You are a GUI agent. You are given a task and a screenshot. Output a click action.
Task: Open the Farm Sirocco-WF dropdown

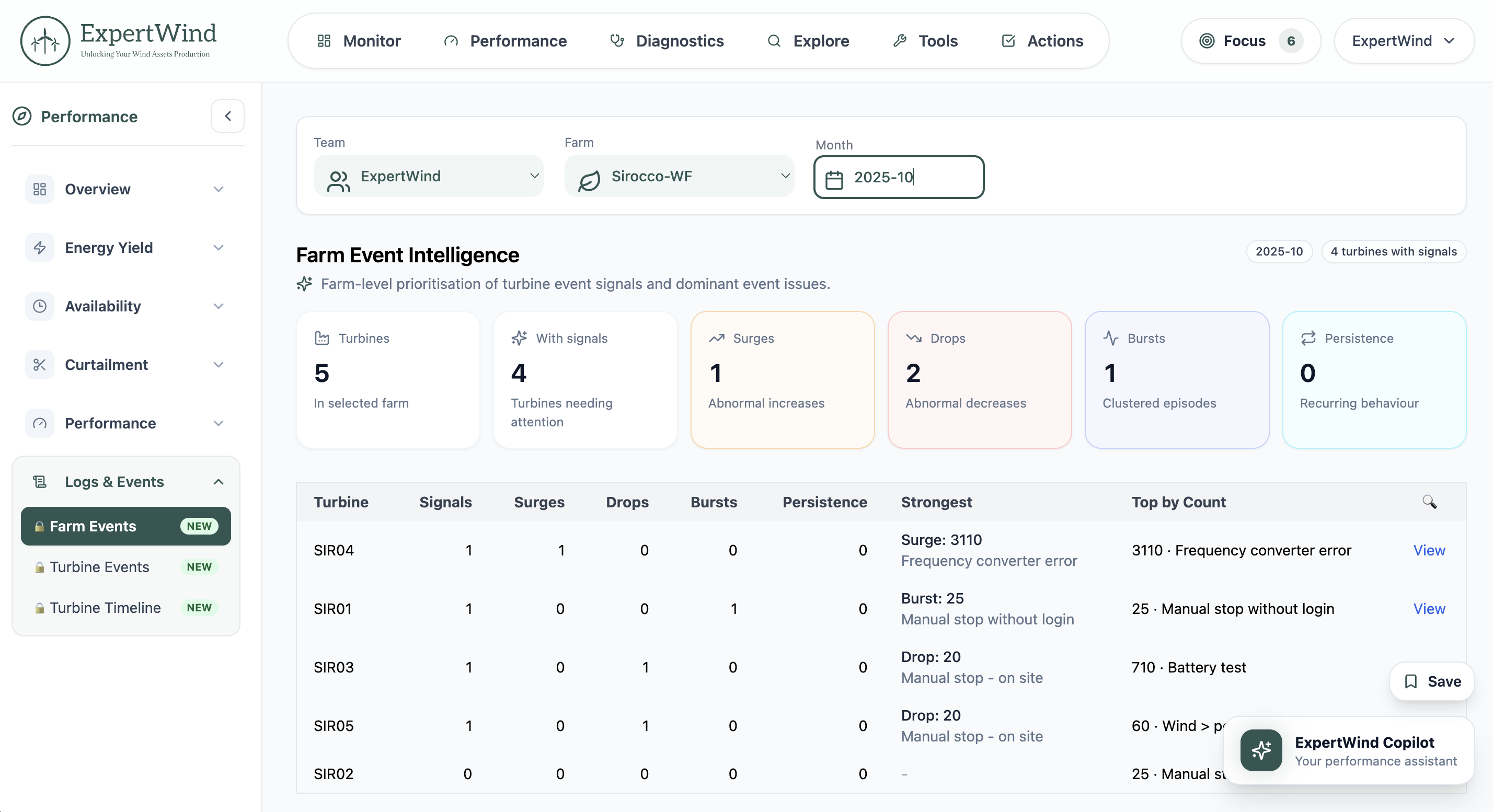(x=679, y=176)
